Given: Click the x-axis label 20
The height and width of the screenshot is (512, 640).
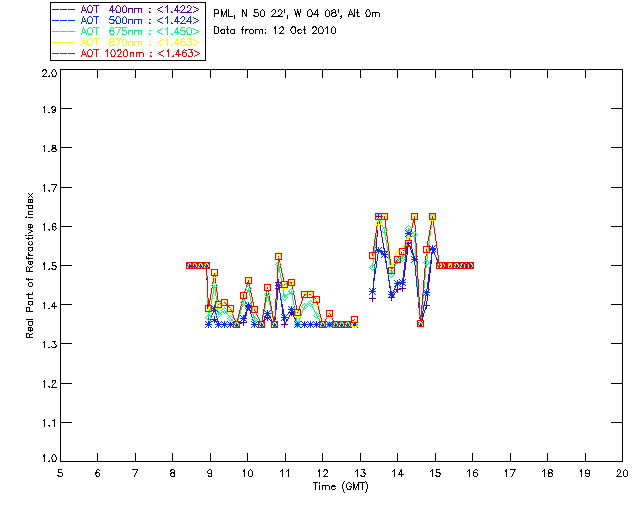Looking at the screenshot, I should [x=622, y=473].
